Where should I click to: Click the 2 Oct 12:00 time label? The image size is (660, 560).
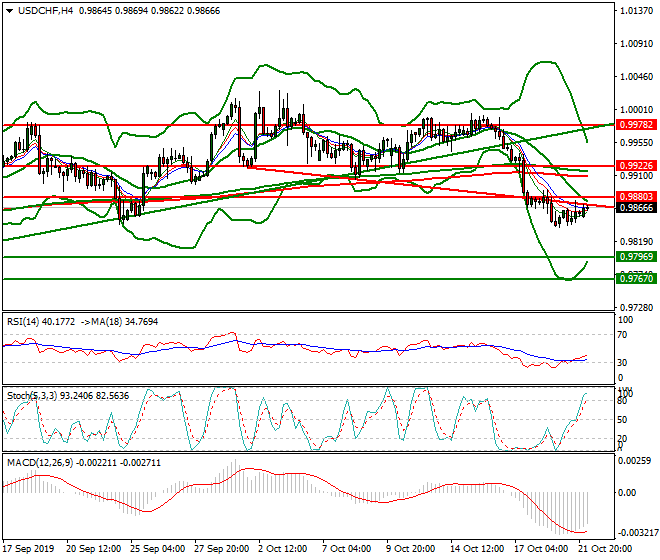point(282,549)
